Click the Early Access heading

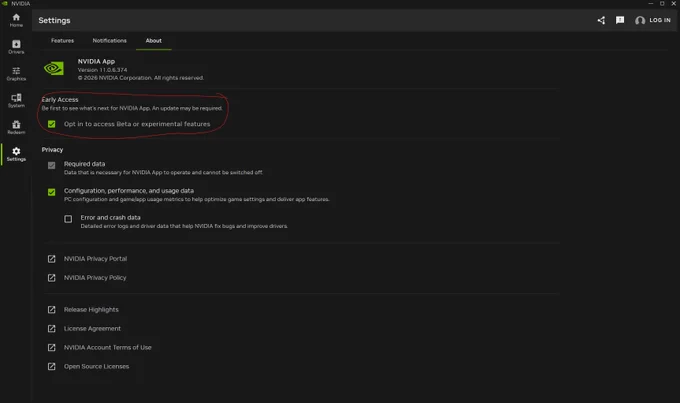coord(60,99)
